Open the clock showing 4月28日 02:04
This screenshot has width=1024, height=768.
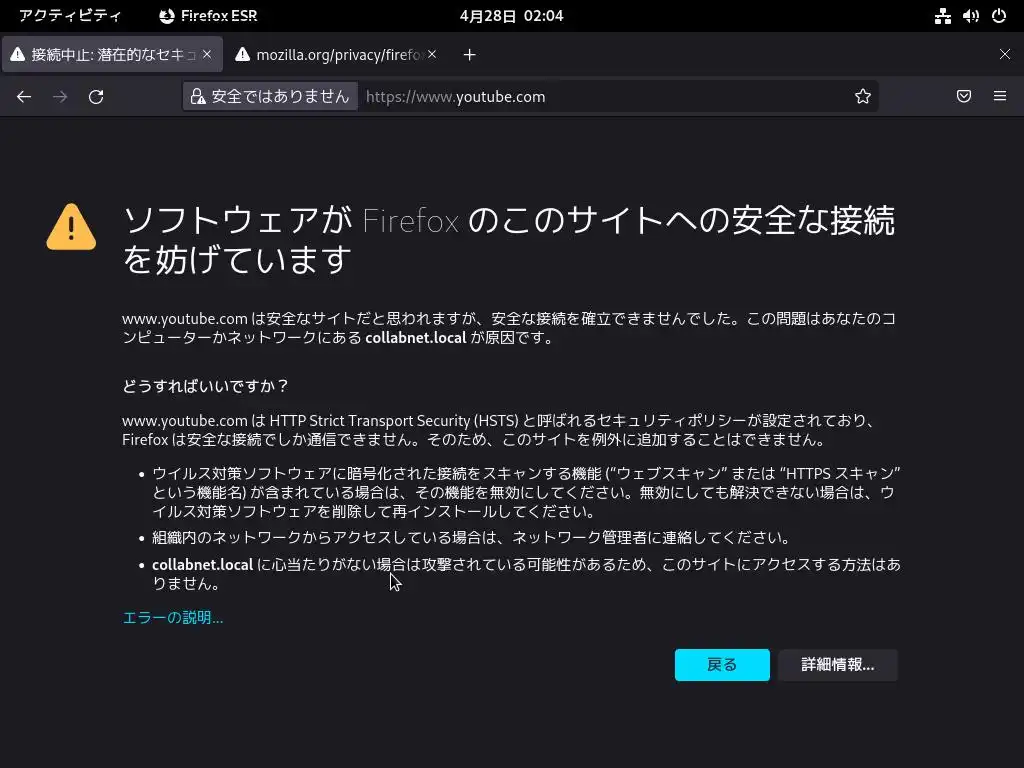(x=511, y=16)
